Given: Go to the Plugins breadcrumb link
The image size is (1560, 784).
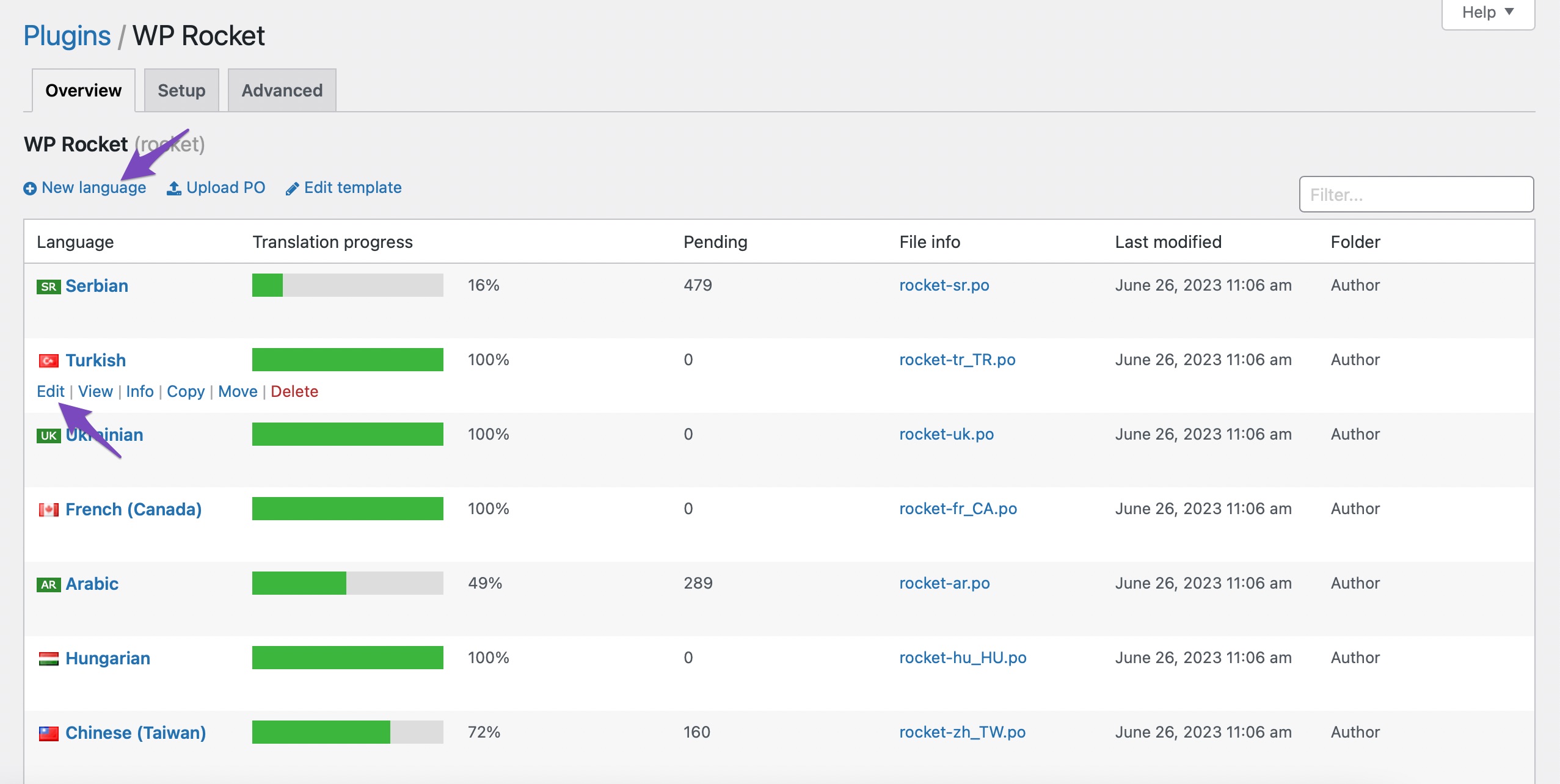Looking at the screenshot, I should [67, 35].
